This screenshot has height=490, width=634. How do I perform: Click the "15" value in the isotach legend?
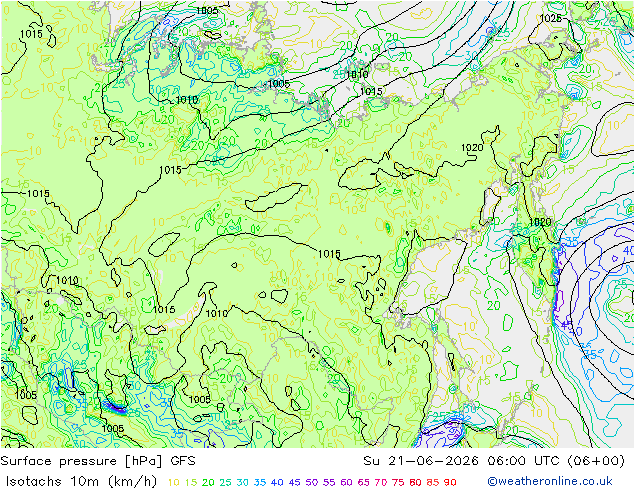[x=191, y=482]
